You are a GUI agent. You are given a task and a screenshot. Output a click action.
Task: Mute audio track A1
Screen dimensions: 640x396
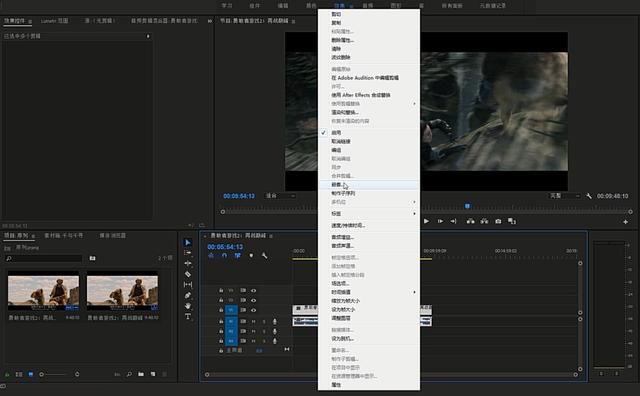point(253,321)
